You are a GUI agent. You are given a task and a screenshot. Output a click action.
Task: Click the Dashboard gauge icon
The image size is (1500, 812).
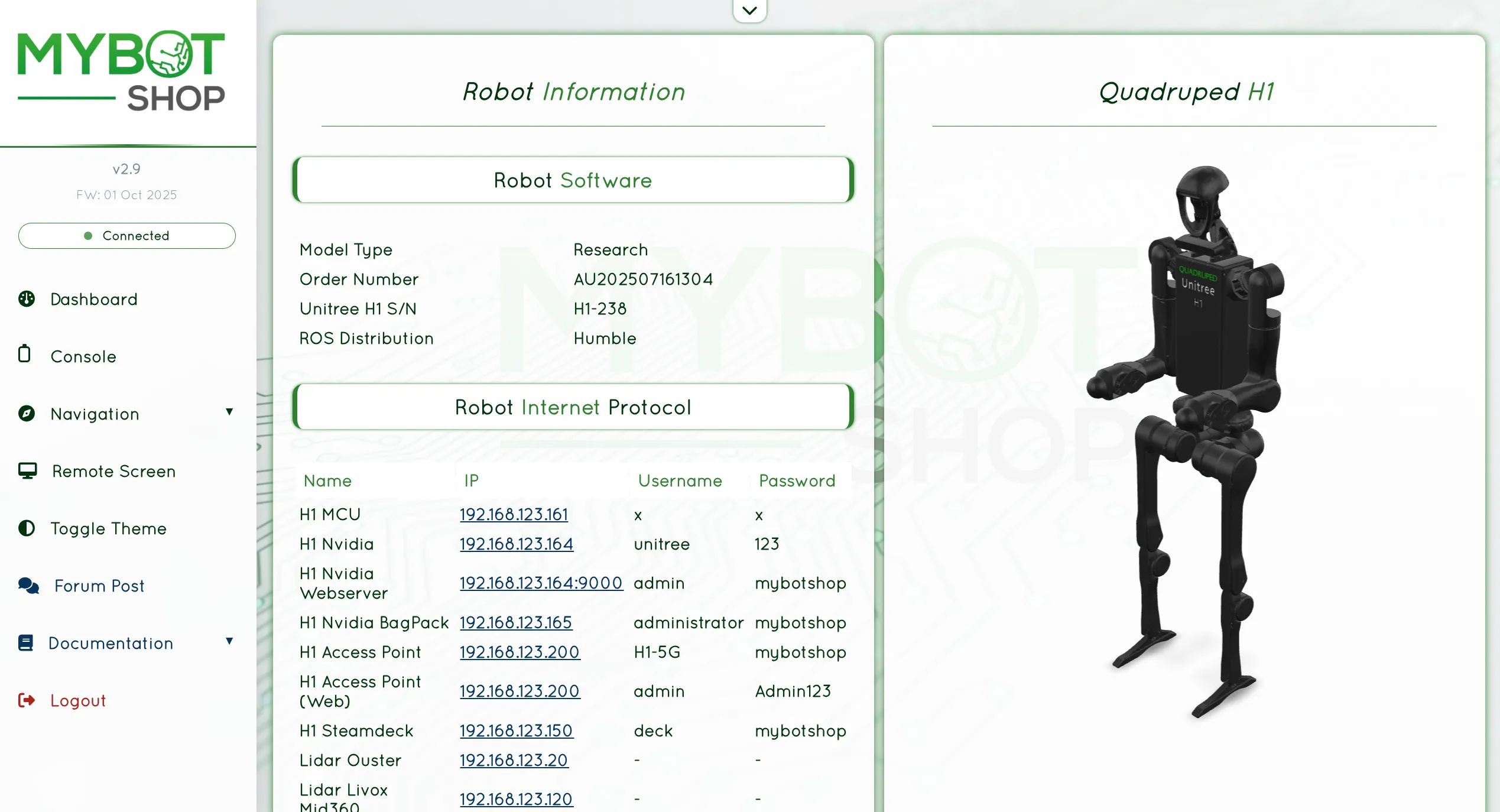(x=27, y=299)
